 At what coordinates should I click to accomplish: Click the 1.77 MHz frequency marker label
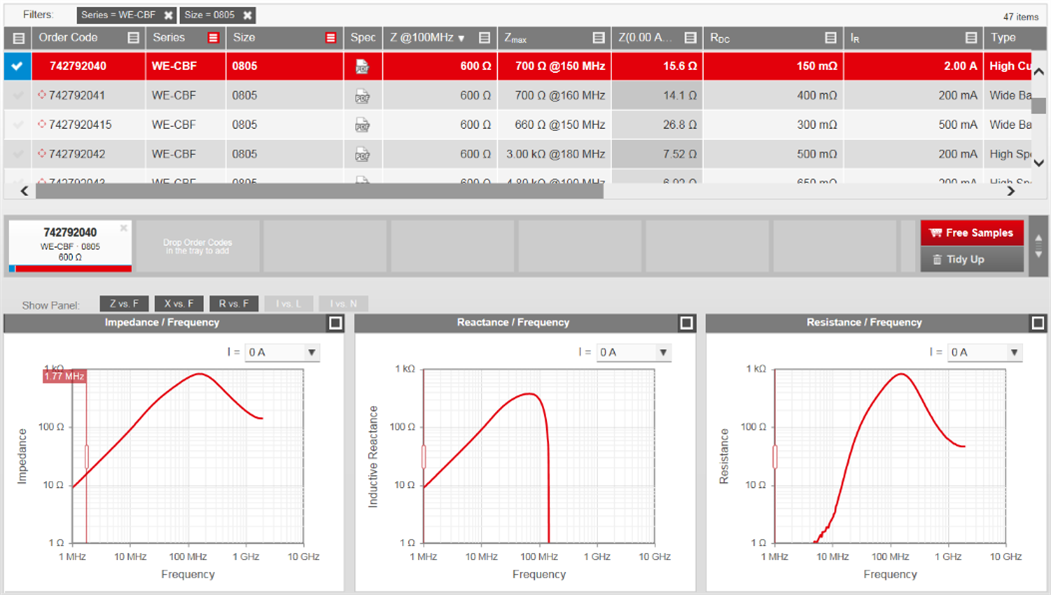tap(64, 377)
